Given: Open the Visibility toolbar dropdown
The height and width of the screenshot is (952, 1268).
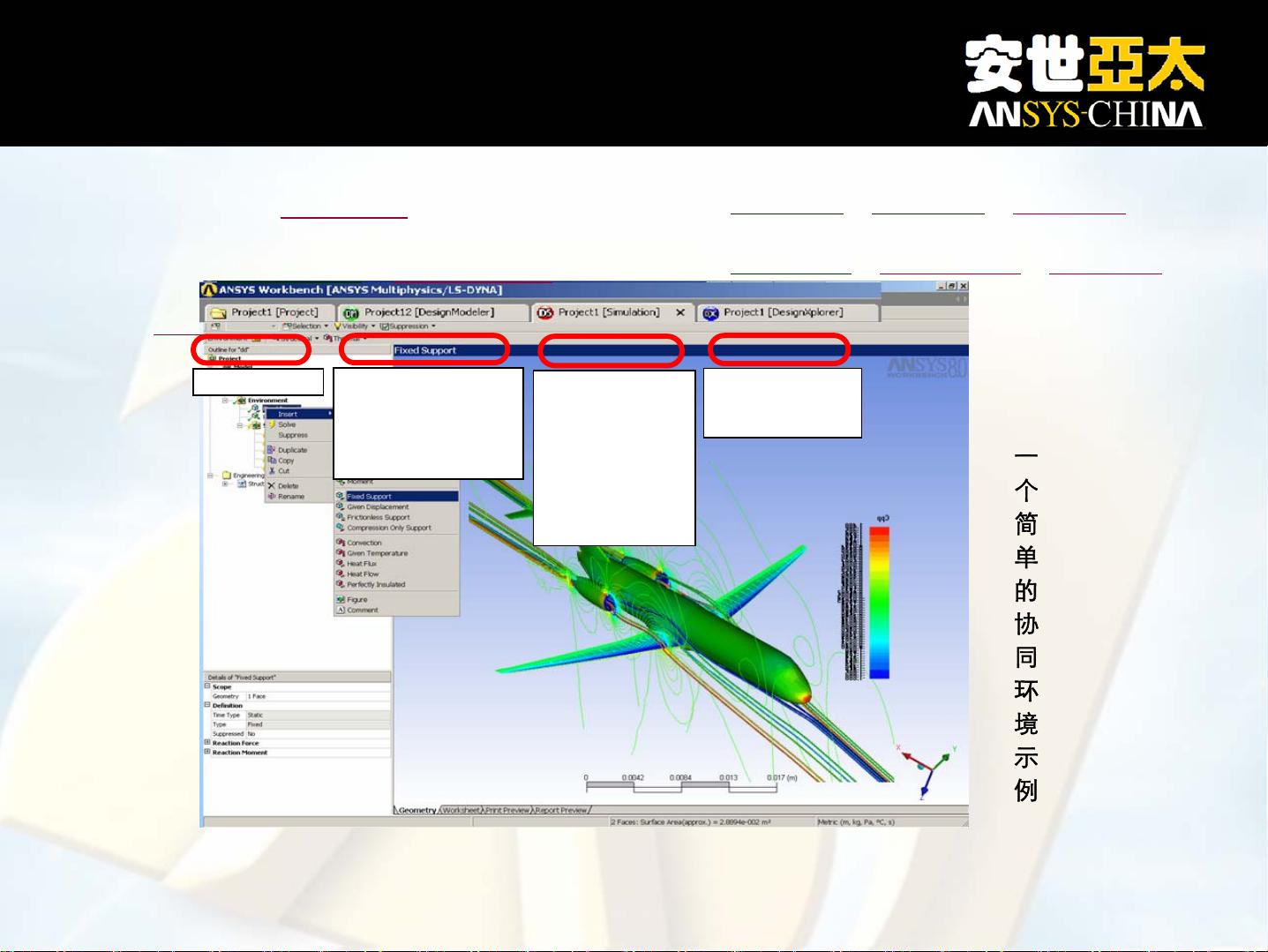Looking at the screenshot, I should (x=356, y=326).
